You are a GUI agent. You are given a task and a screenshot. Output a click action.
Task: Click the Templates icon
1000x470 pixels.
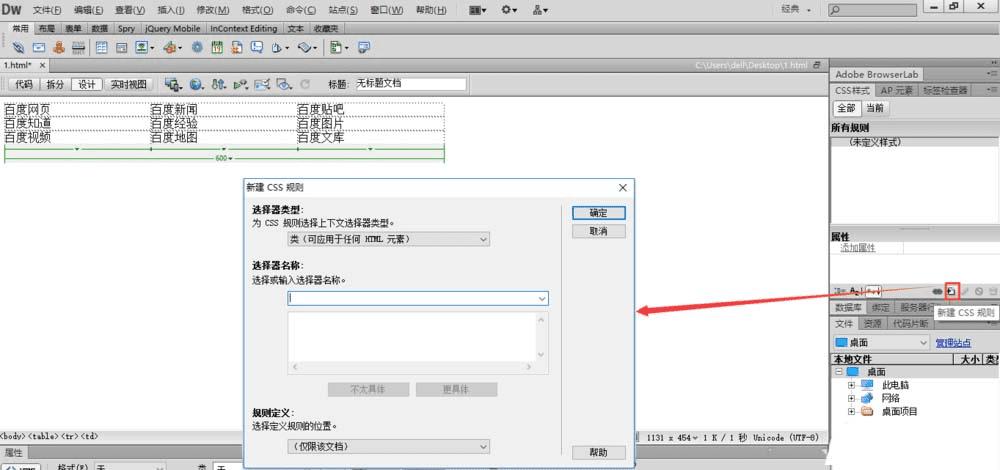(x=336, y=47)
